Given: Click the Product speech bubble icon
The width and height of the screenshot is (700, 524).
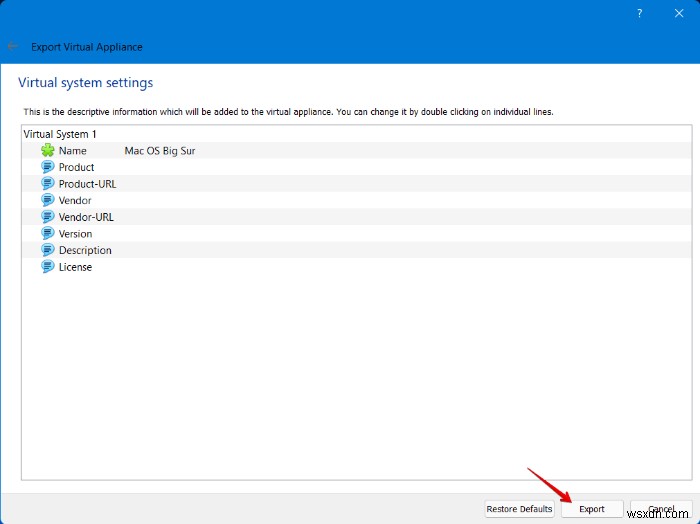Looking at the screenshot, I should tap(48, 167).
